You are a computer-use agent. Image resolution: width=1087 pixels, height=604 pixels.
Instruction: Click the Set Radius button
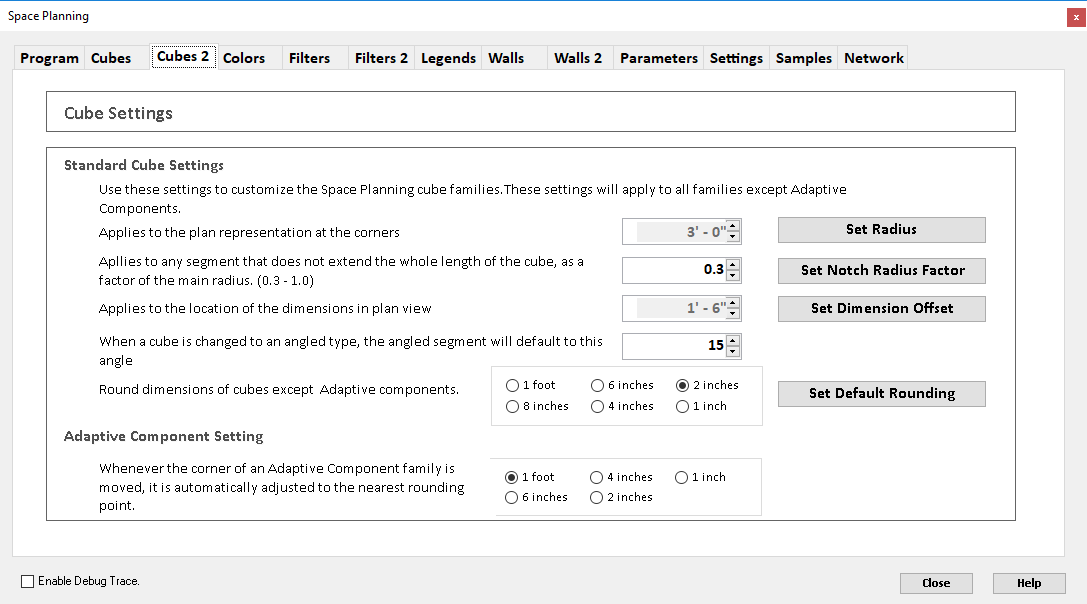881,230
